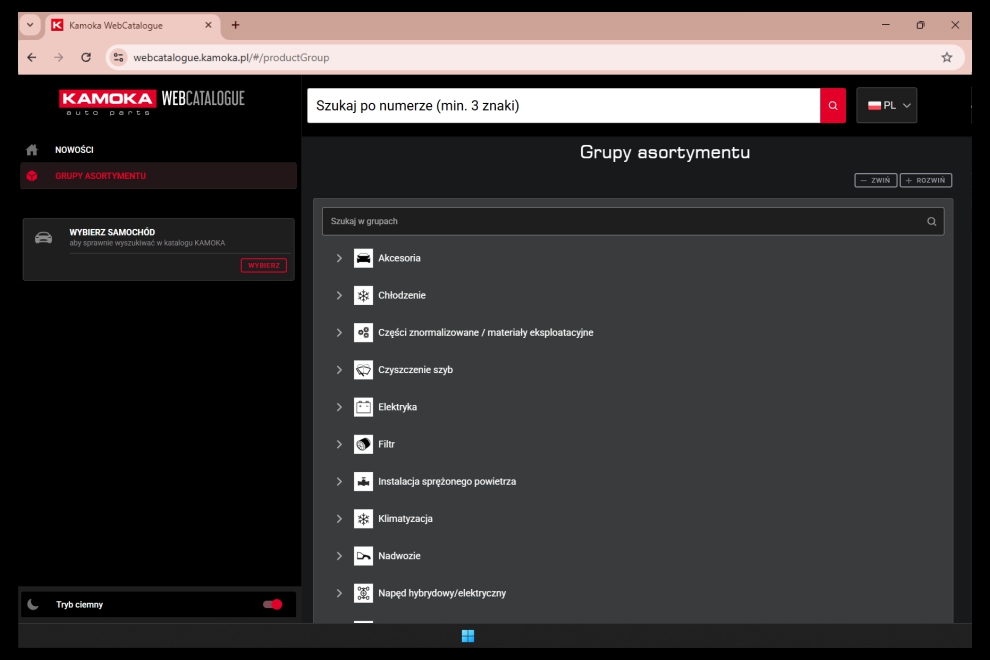Toggle the Tryb ciemny dark mode switch
Viewport: 990px width, 660px height.
pos(272,604)
